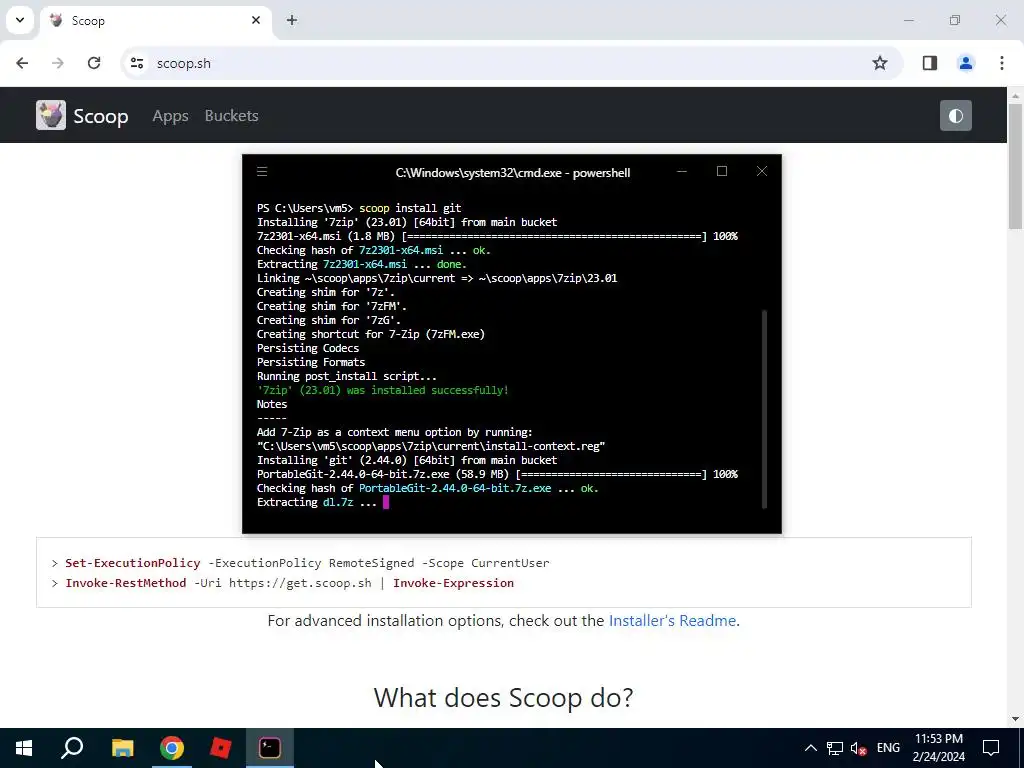Open the tab search dropdown arrow
The width and height of the screenshot is (1024, 768).
coord(20,20)
